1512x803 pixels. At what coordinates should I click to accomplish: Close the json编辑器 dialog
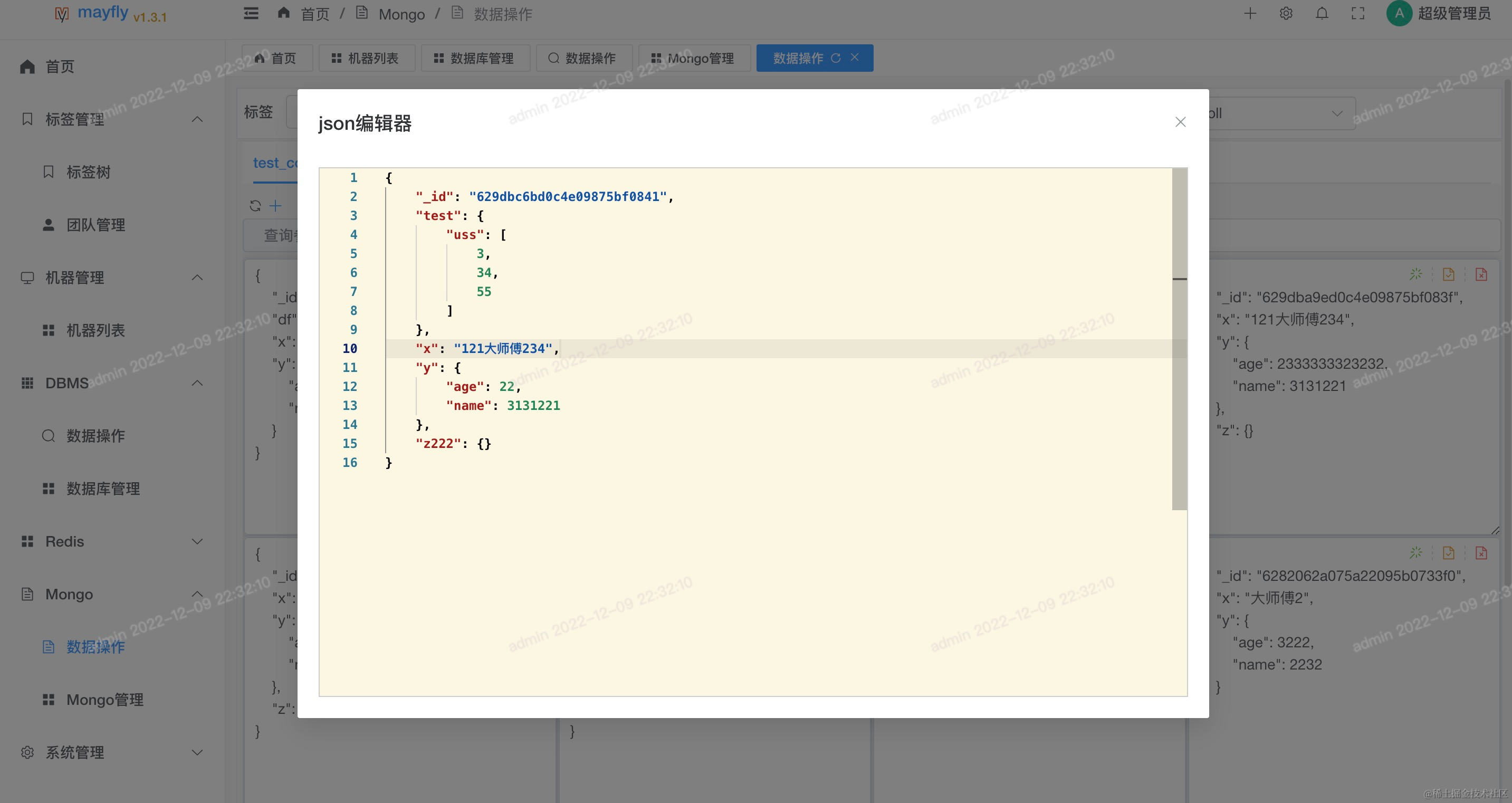click(1180, 121)
